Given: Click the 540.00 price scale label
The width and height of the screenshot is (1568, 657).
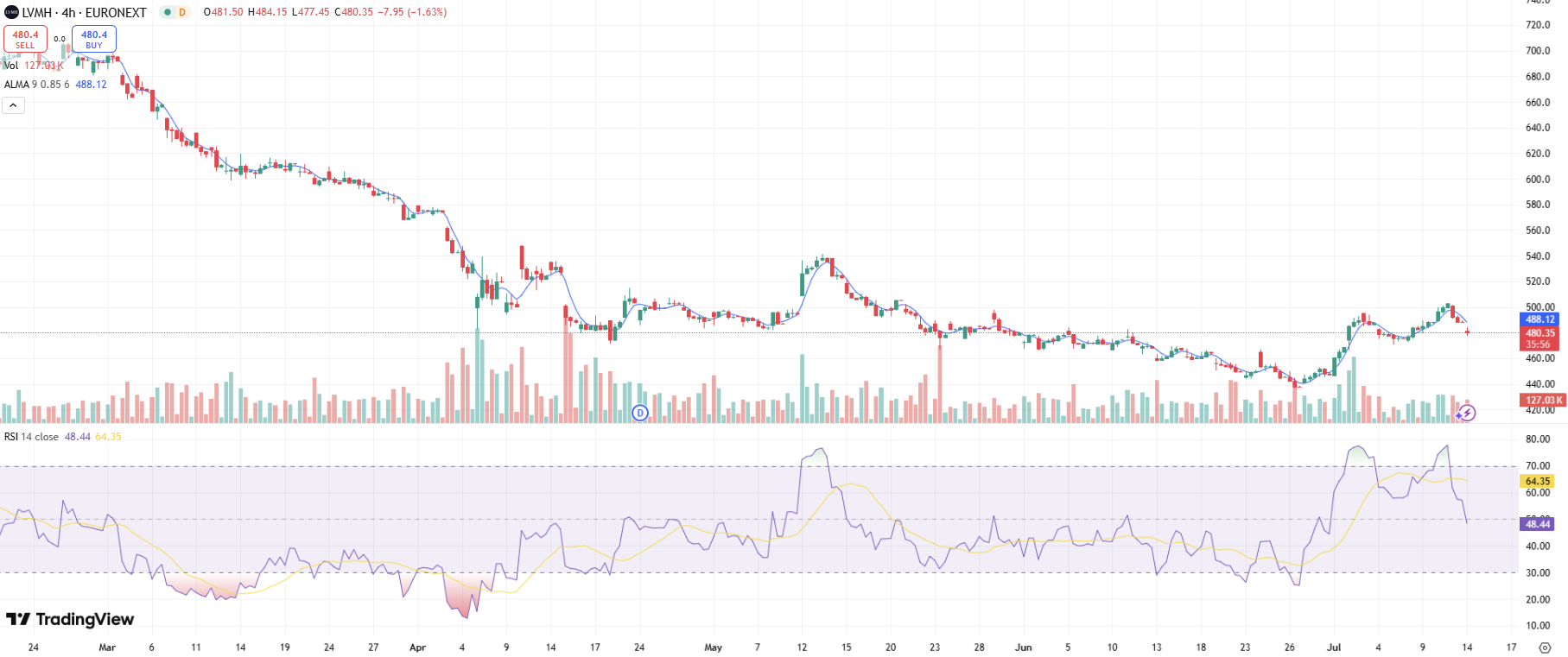Looking at the screenshot, I should (1538, 256).
